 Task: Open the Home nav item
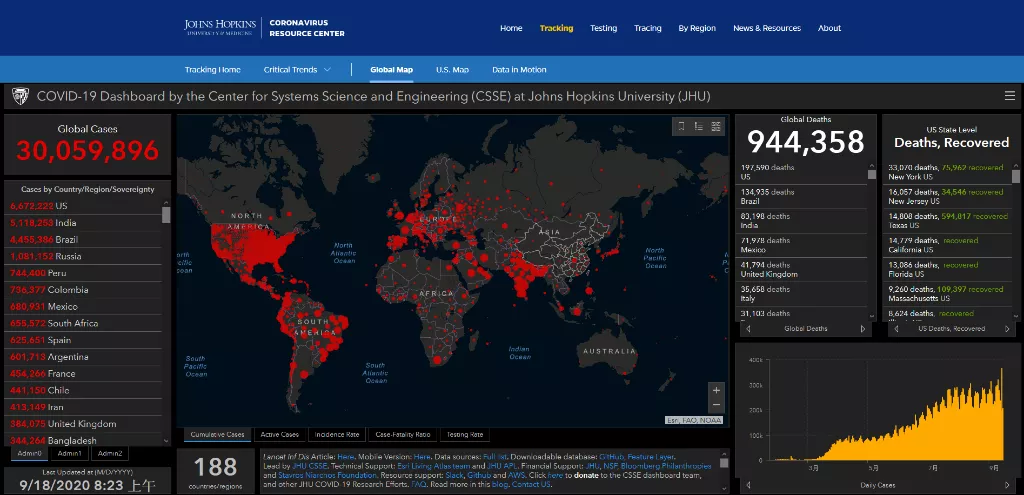pos(511,28)
